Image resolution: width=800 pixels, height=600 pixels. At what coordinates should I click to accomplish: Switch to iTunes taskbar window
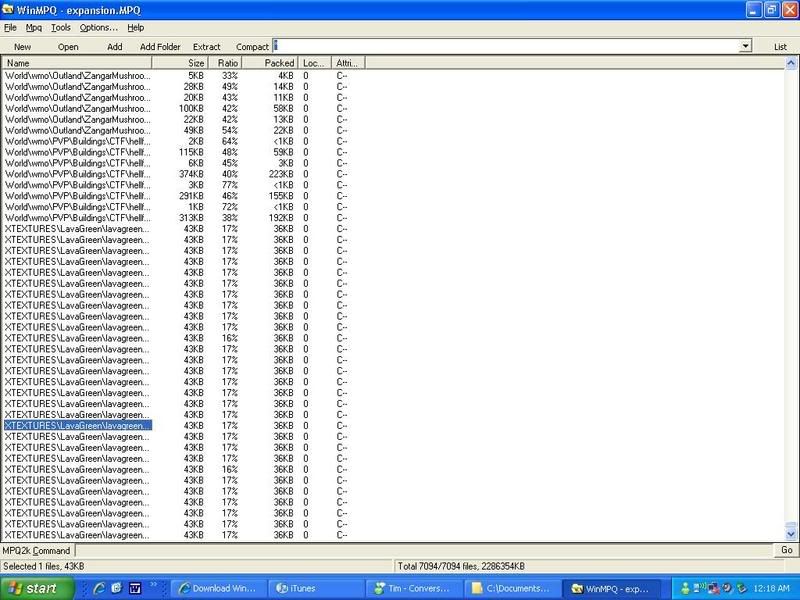315,588
